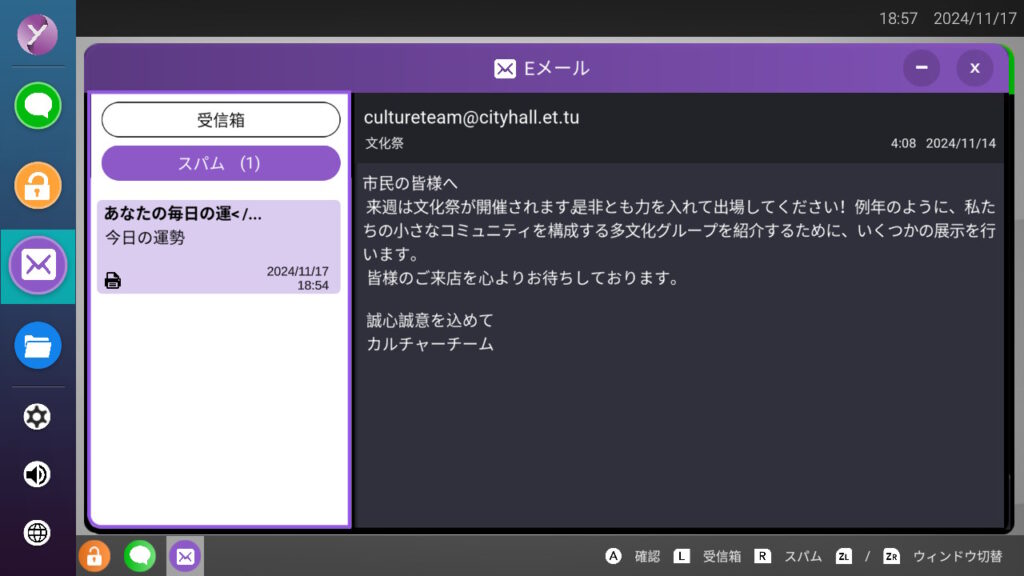Screen dimensions: 1024x576
Task: Select the スパム (1) tab
Action: pyautogui.click(x=221, y=163)
